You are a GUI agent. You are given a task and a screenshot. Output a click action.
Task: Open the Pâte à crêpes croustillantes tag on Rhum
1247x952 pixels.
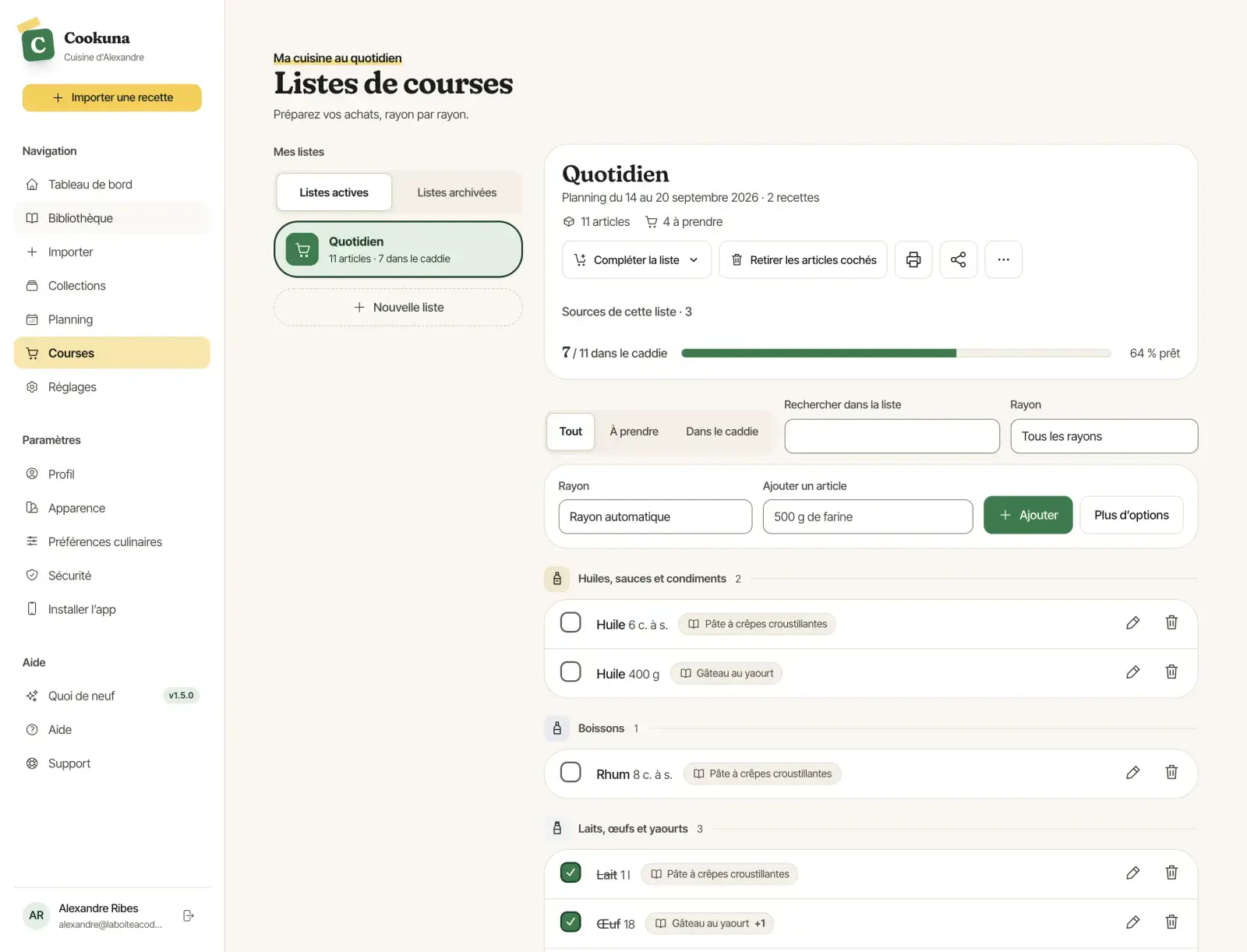(x=762, y=774)
